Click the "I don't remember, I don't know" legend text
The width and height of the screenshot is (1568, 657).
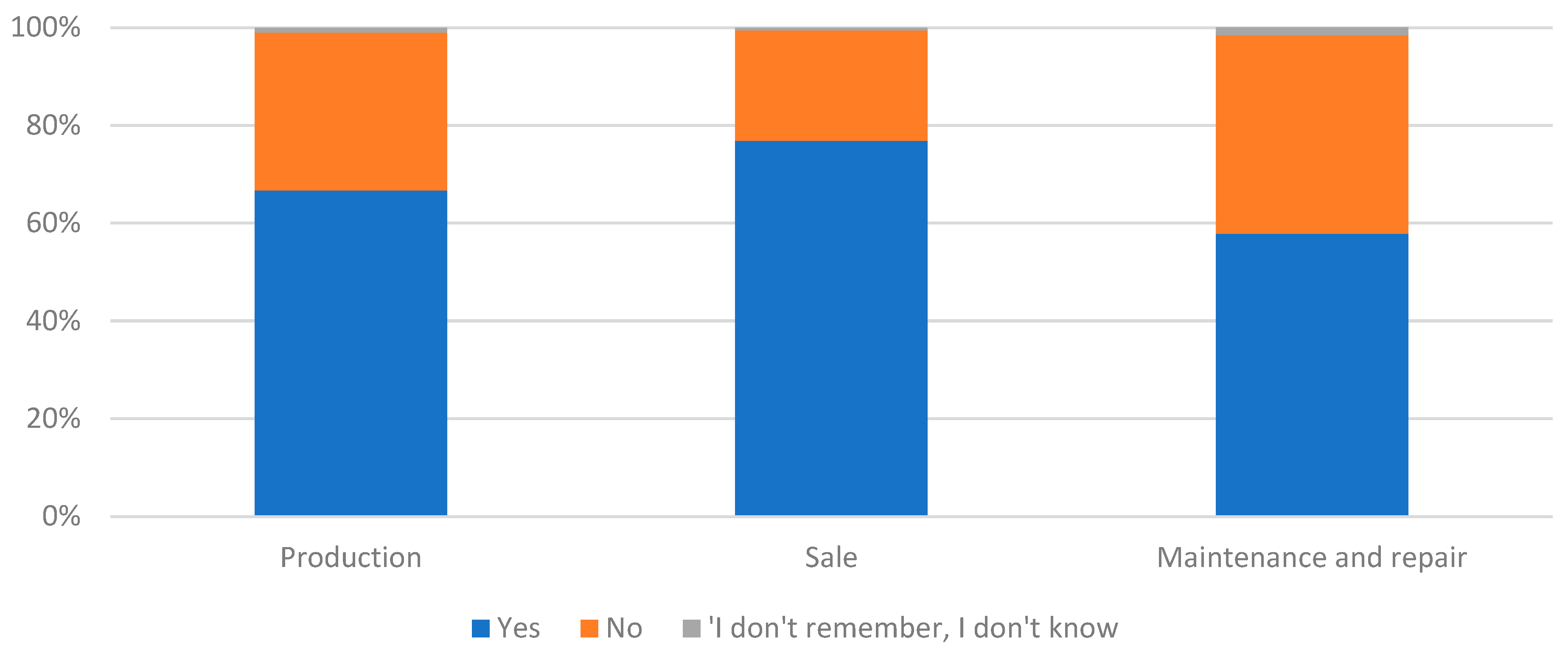(912, 628)
